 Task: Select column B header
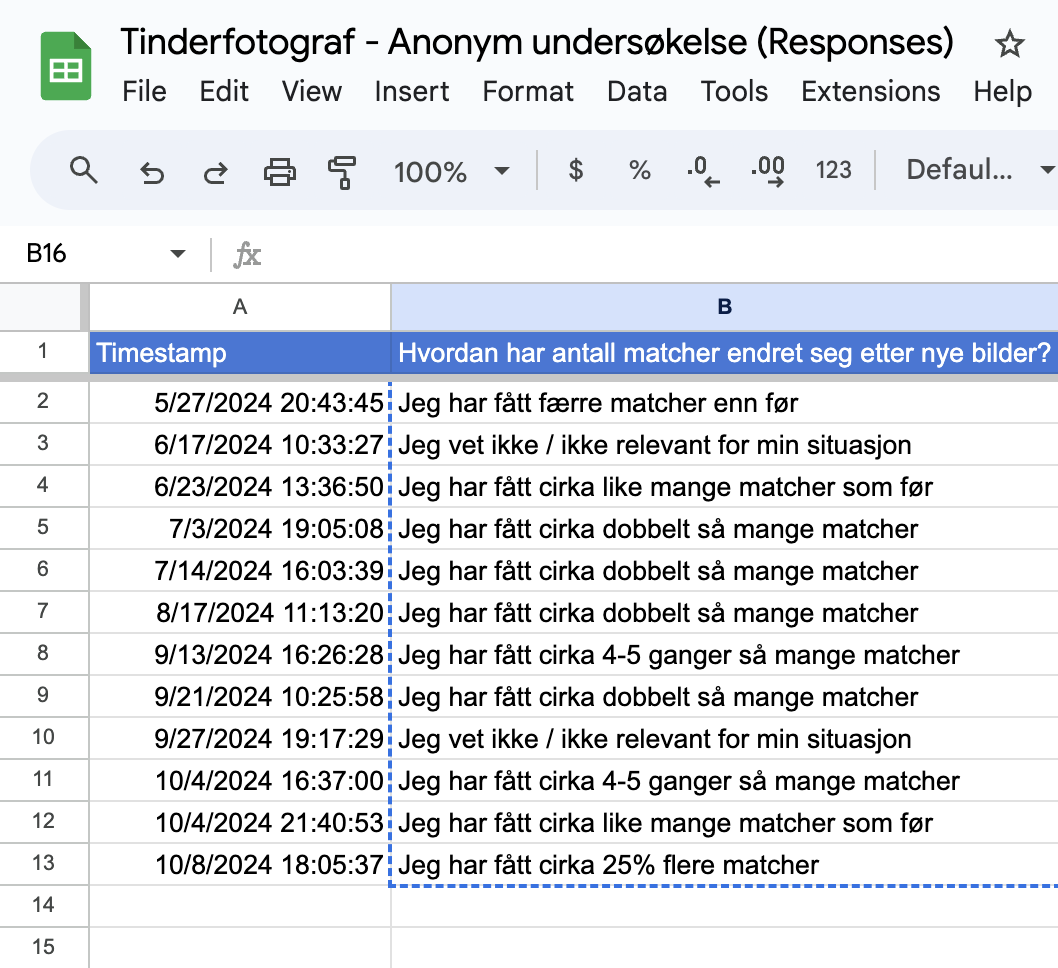click(723, 307)
